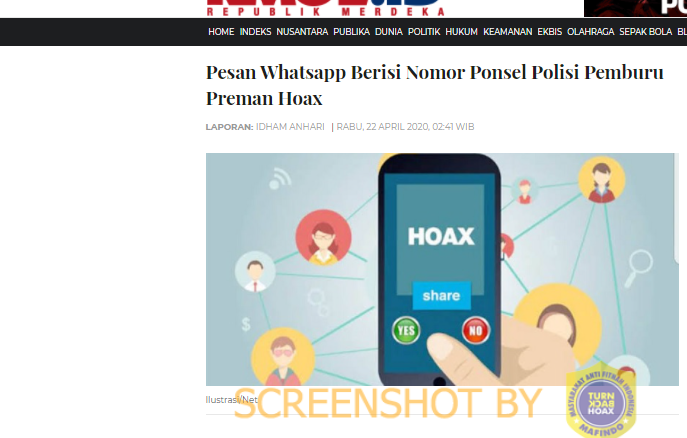Select the DUNIA navigation item
This screenshot has width=687, height=438.
(x=389, y=32)
